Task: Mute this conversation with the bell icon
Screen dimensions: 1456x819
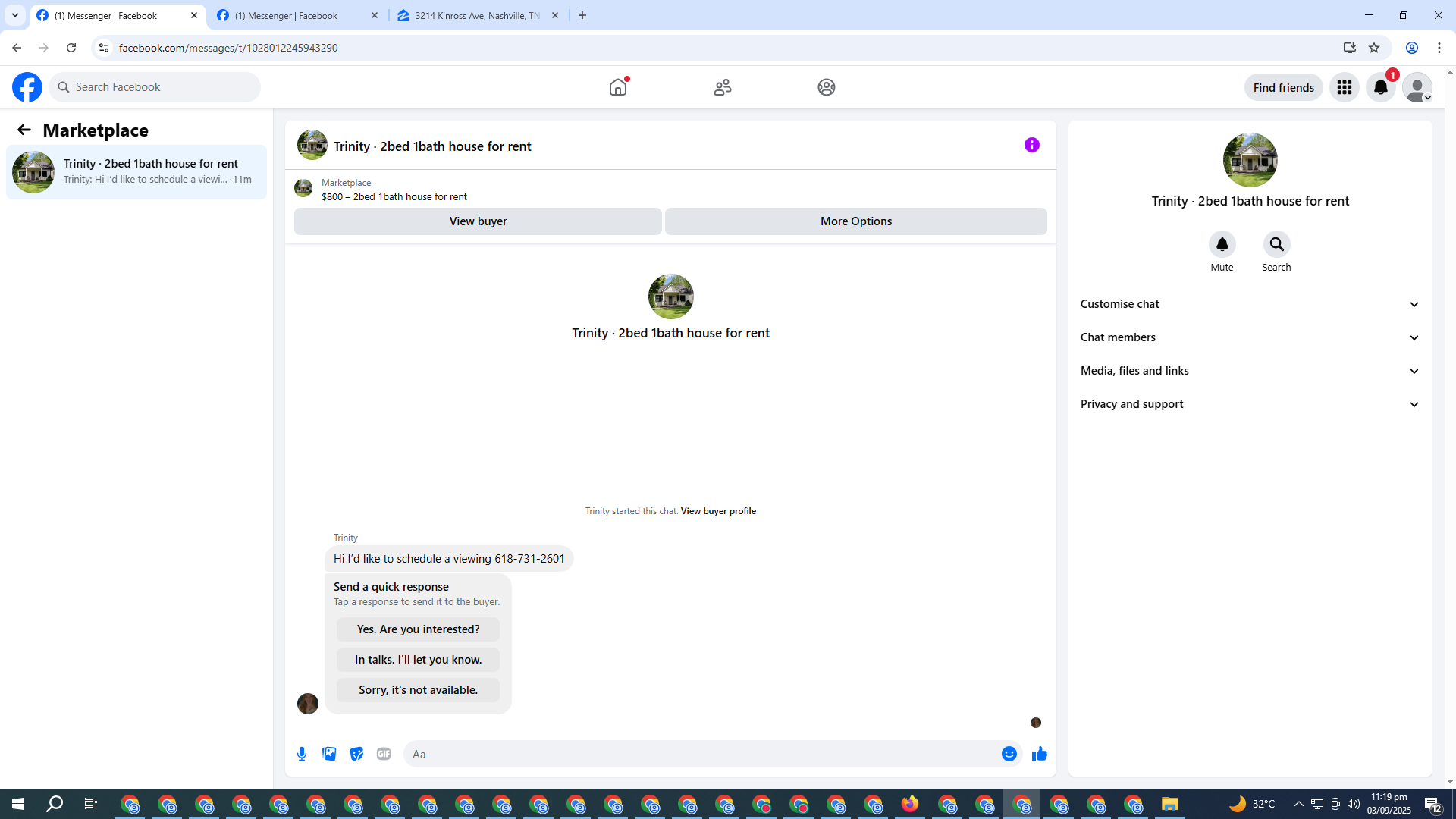Action: click(x=1222, y=244)
